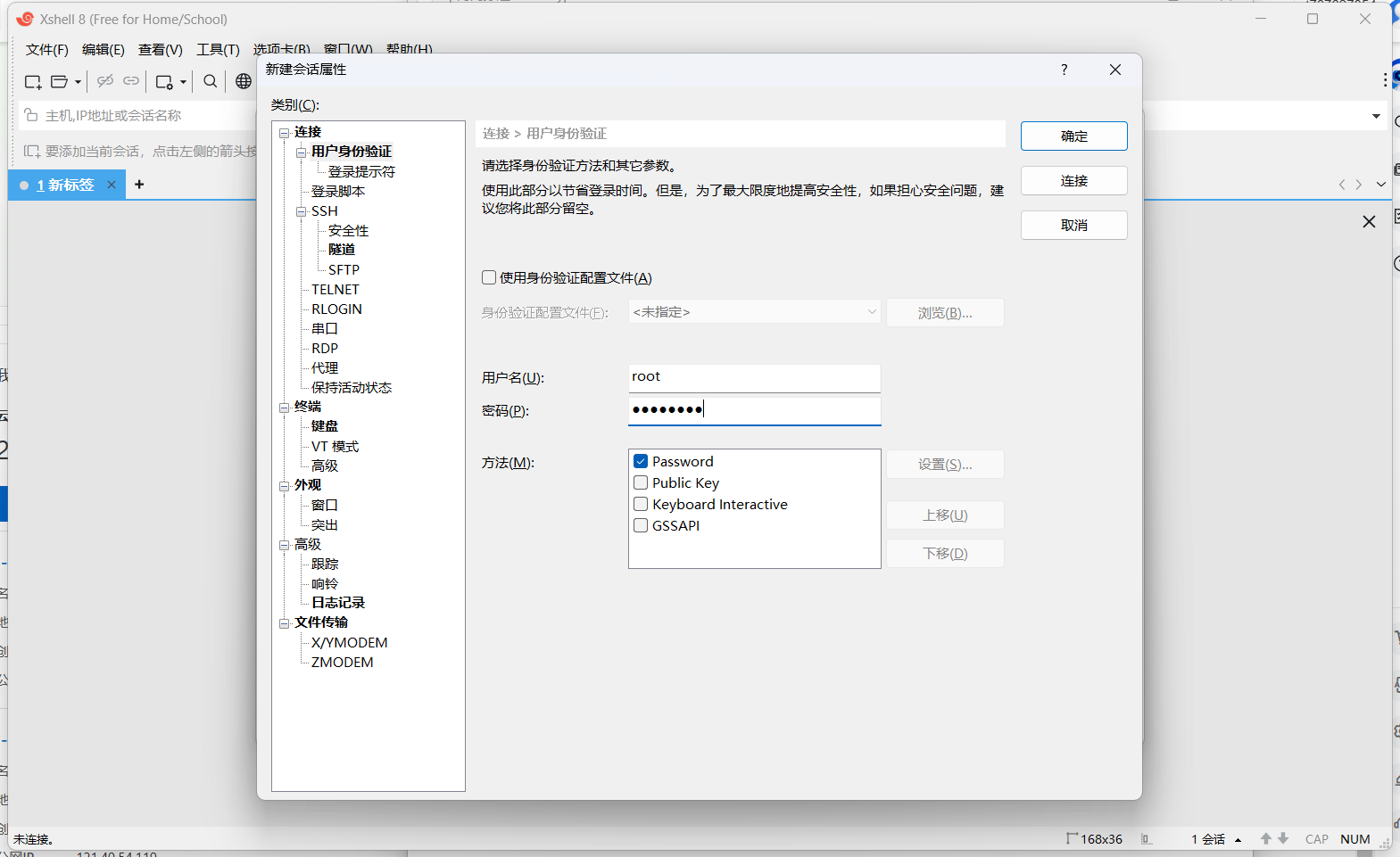Viewport: 1400px width, 857px height.
Task: Add a new tab with plus button
Action: coord(139,185)
